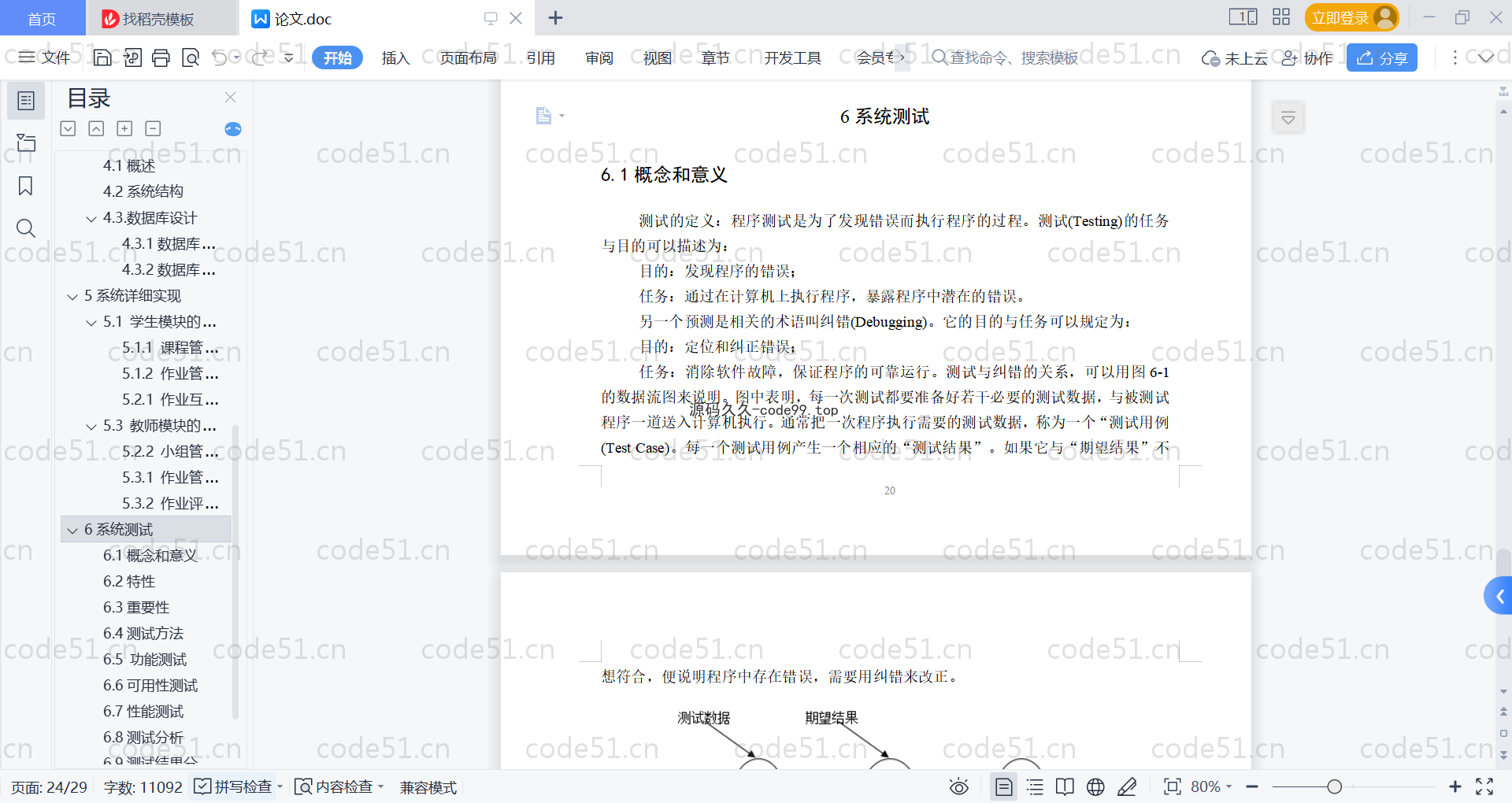Switch to web layout view icon
The height and width of the screenshot is (803, 1512).
click(1095, 786)
